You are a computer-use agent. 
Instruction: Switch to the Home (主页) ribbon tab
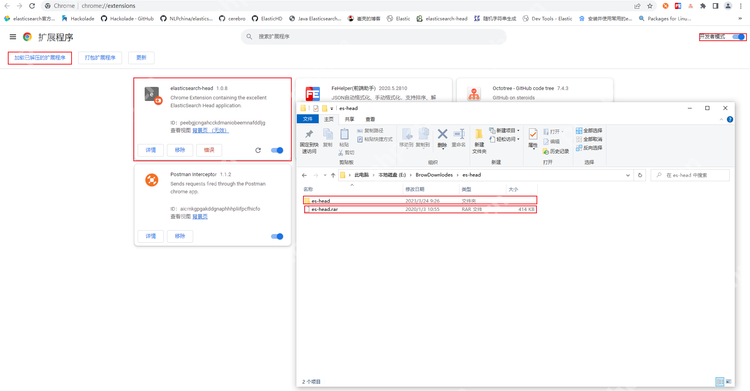(x=329, y=119)
